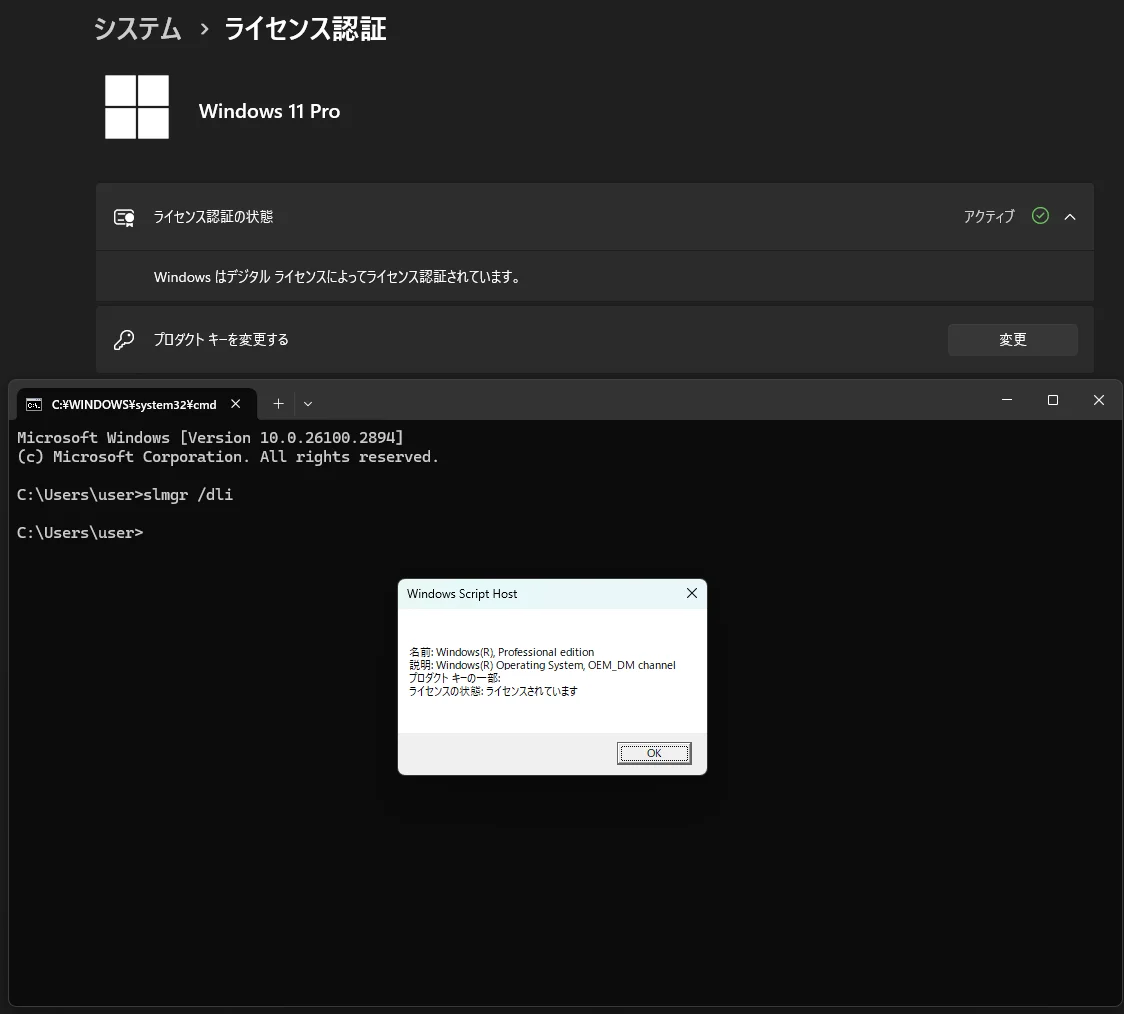Close the terminal window
This screenshot has height=1014, width=1124.
click(x=1098, y=400)
